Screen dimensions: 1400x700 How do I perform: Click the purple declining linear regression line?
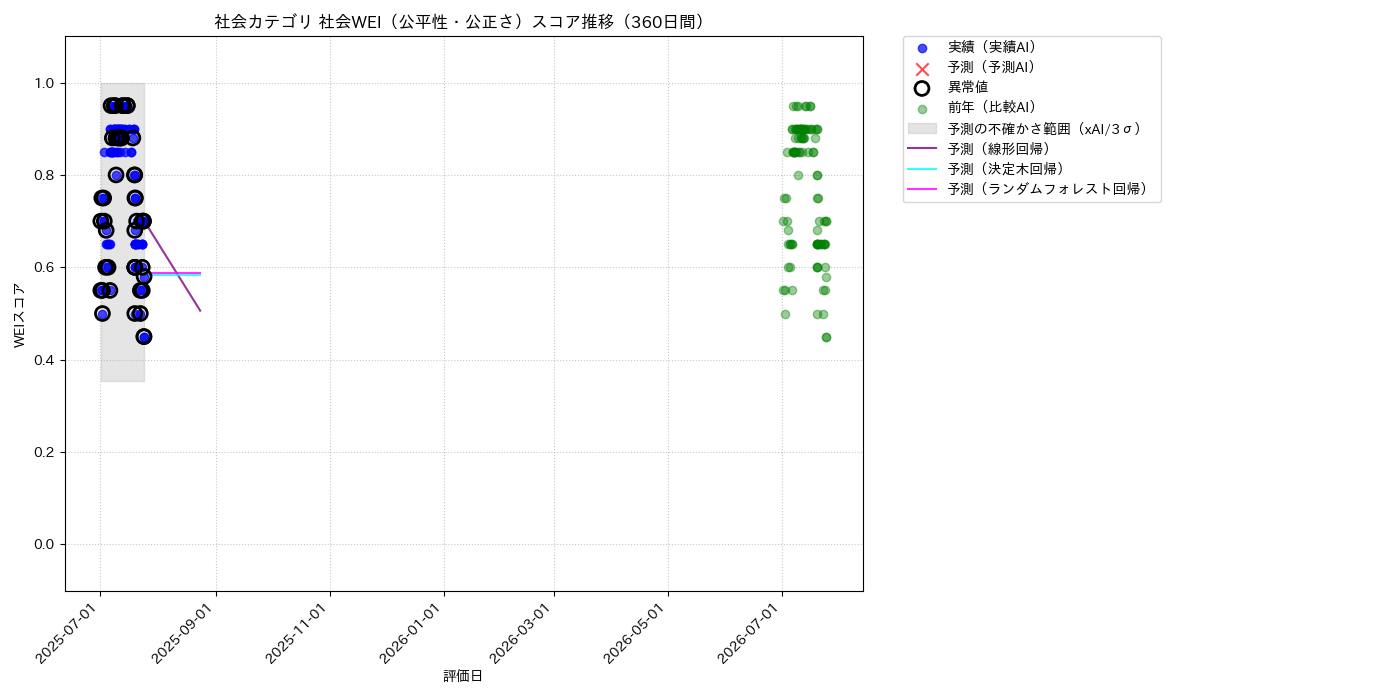point(175,268)
